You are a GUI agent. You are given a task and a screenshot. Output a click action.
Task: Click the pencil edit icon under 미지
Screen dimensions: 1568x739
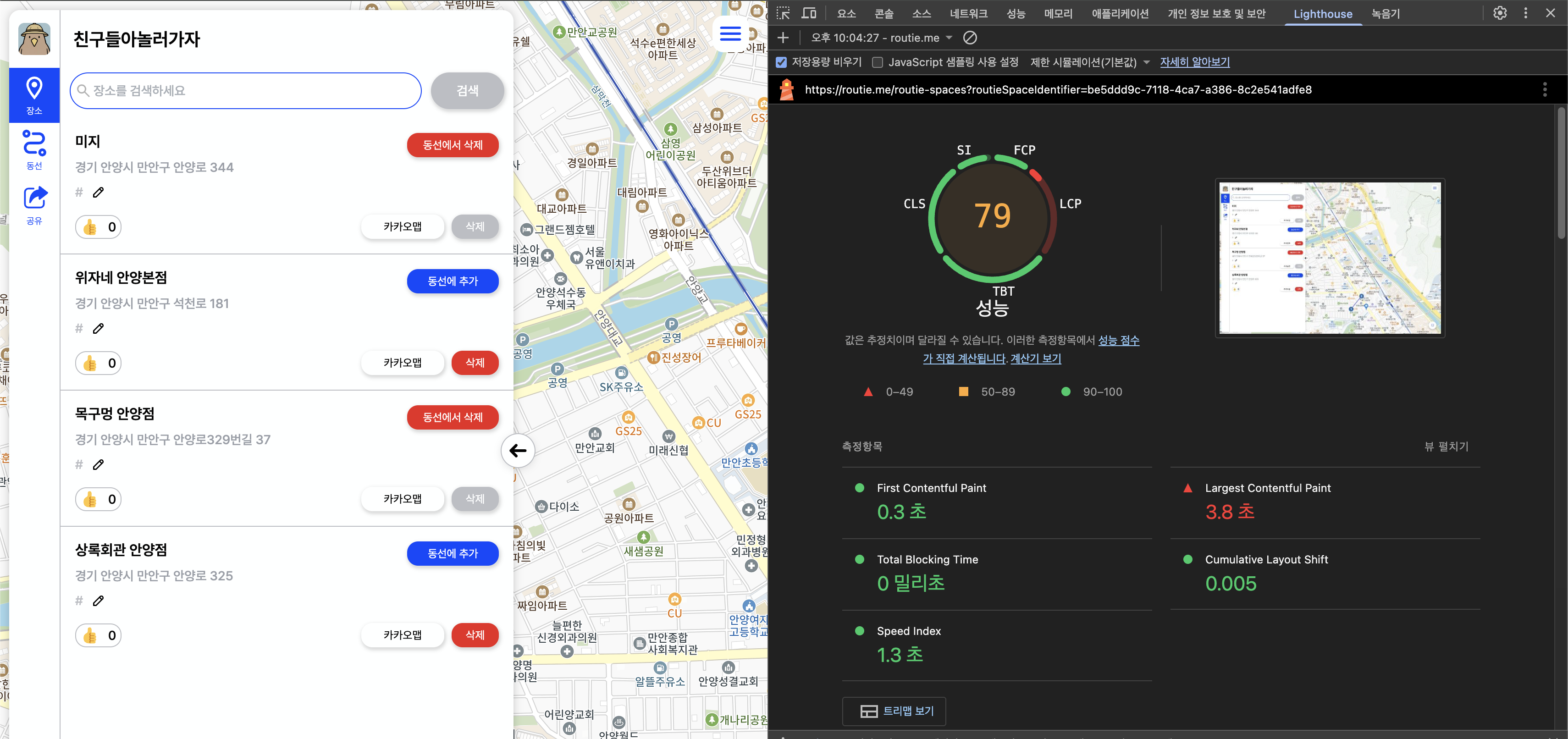pos(98,193)
